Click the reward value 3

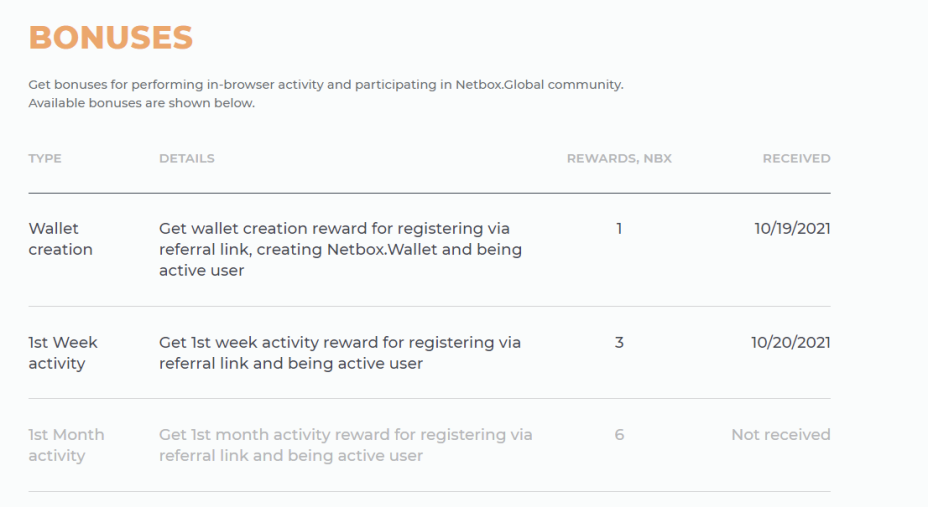619,343
